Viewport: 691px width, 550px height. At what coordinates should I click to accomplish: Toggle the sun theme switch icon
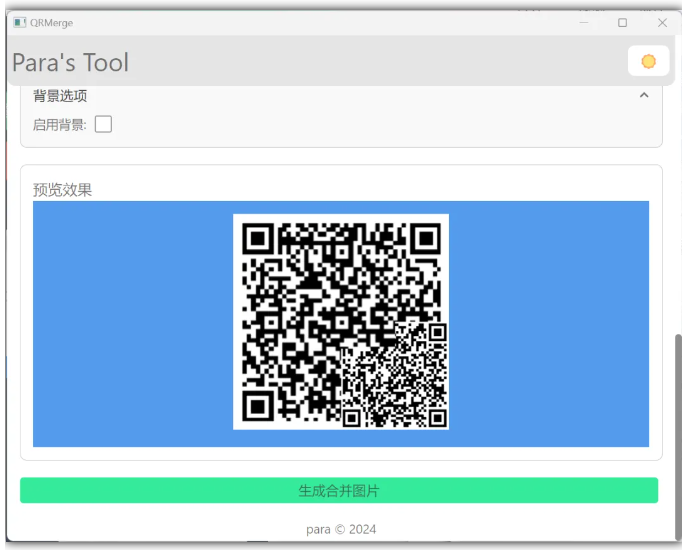[x=648, y=61]
